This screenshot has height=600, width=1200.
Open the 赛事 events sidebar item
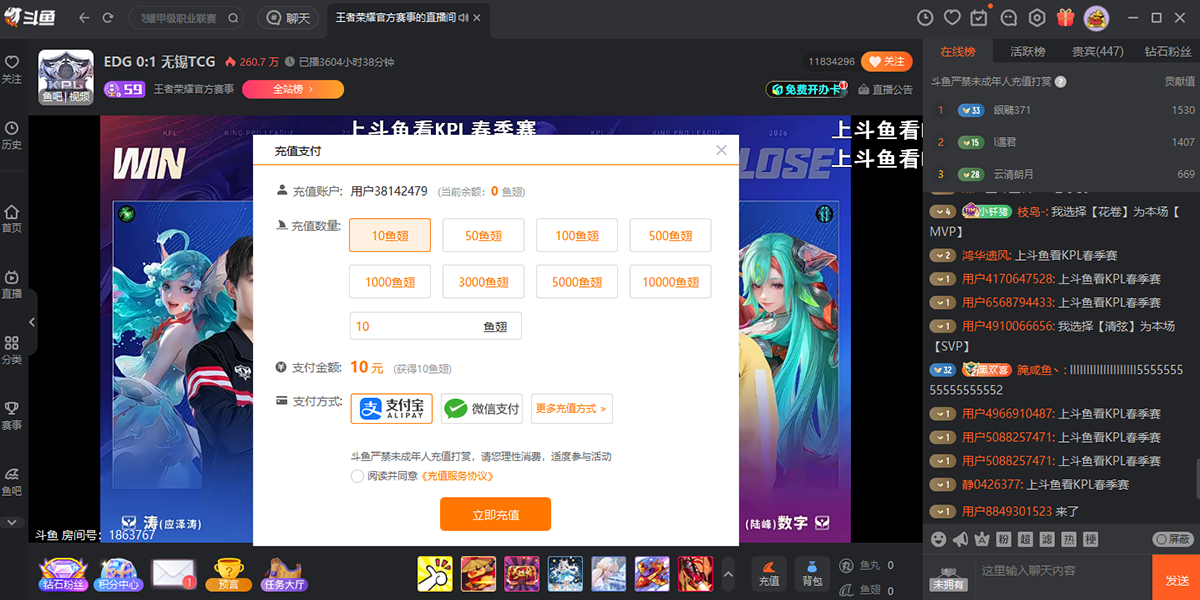(x=12, y=416)
